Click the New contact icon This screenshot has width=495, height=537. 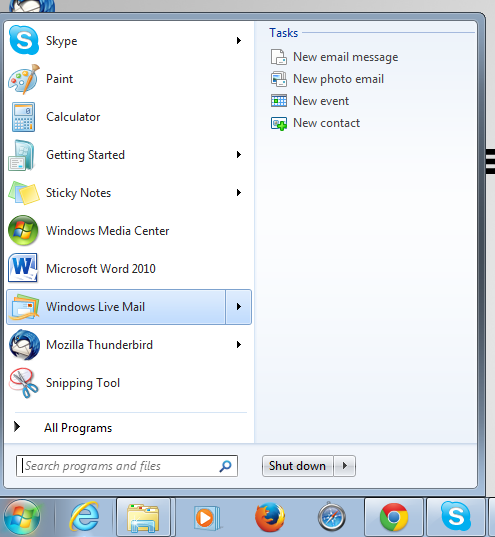click(279, 123)
